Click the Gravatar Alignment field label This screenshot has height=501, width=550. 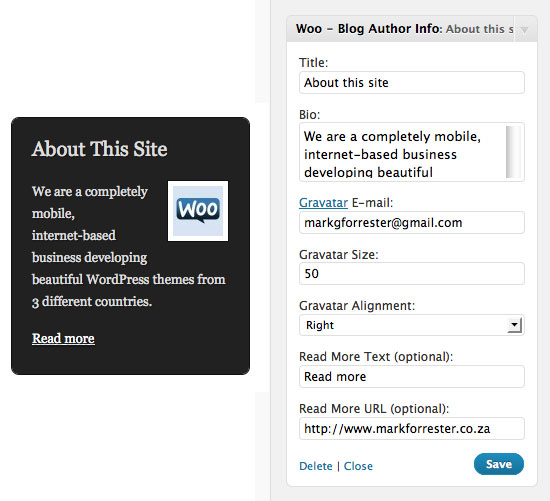point(357,306)
